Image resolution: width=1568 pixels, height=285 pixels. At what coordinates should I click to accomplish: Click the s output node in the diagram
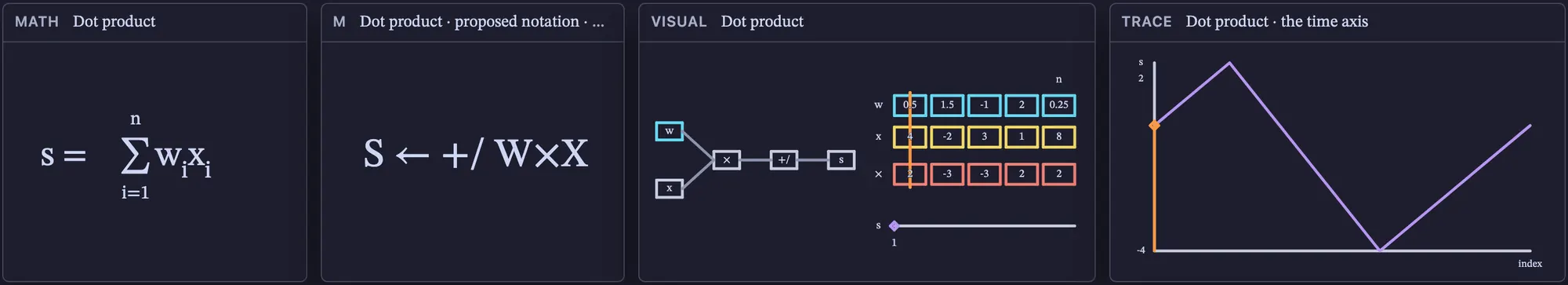(841, 160)
